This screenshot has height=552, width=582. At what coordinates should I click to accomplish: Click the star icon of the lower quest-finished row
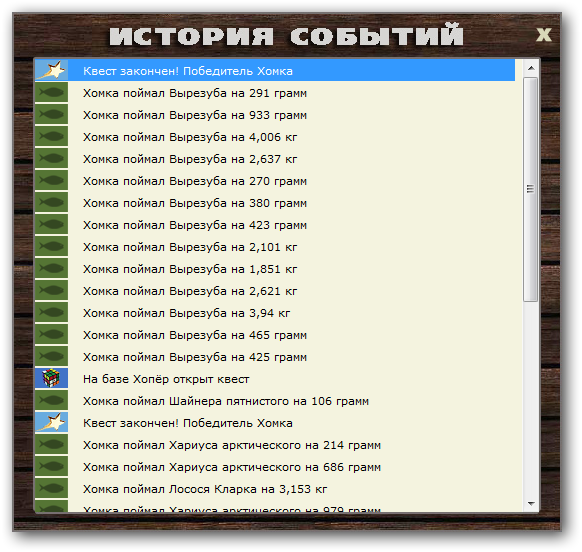click(x=52, y=422)
